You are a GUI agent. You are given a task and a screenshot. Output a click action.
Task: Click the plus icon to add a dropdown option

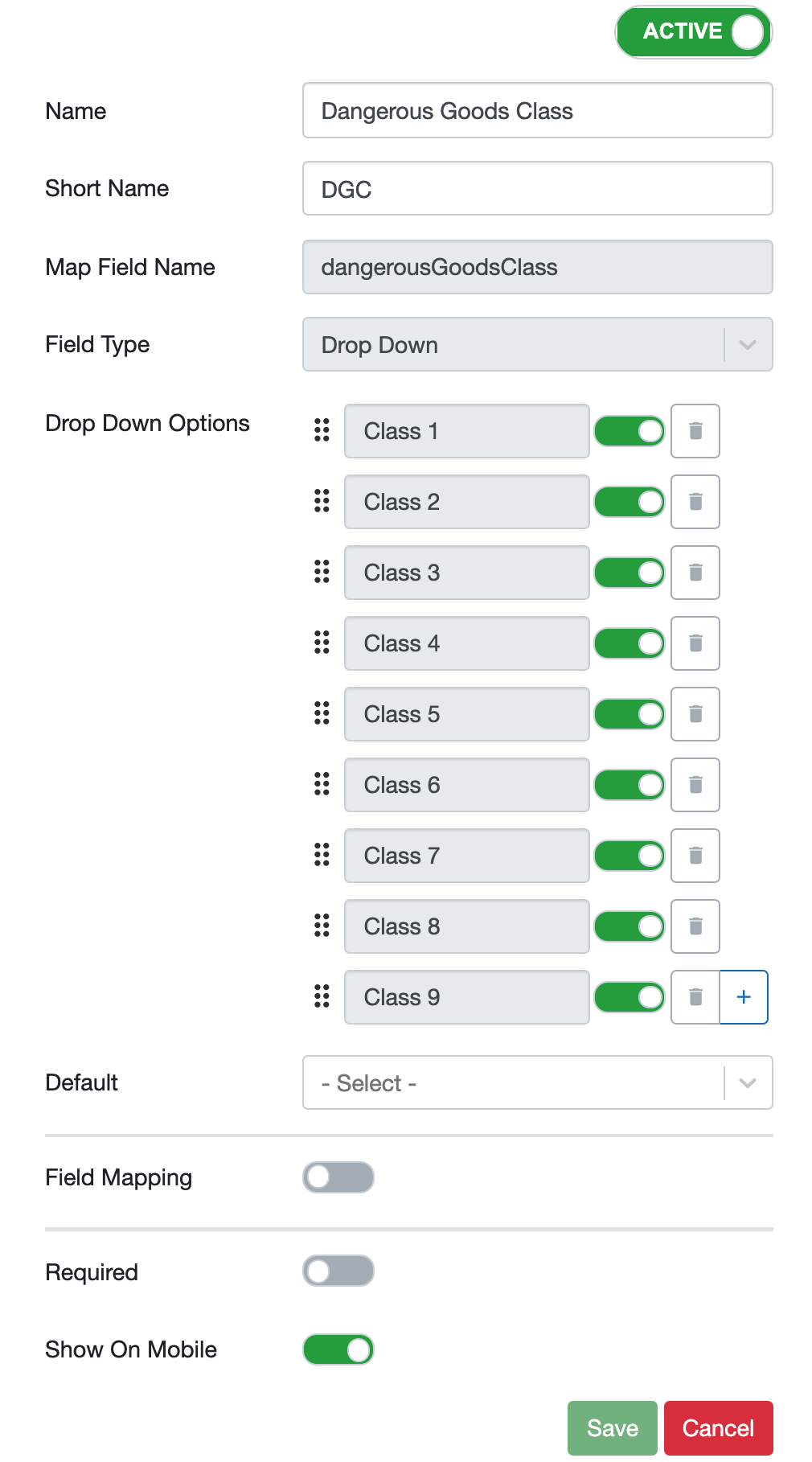point(744,997)
